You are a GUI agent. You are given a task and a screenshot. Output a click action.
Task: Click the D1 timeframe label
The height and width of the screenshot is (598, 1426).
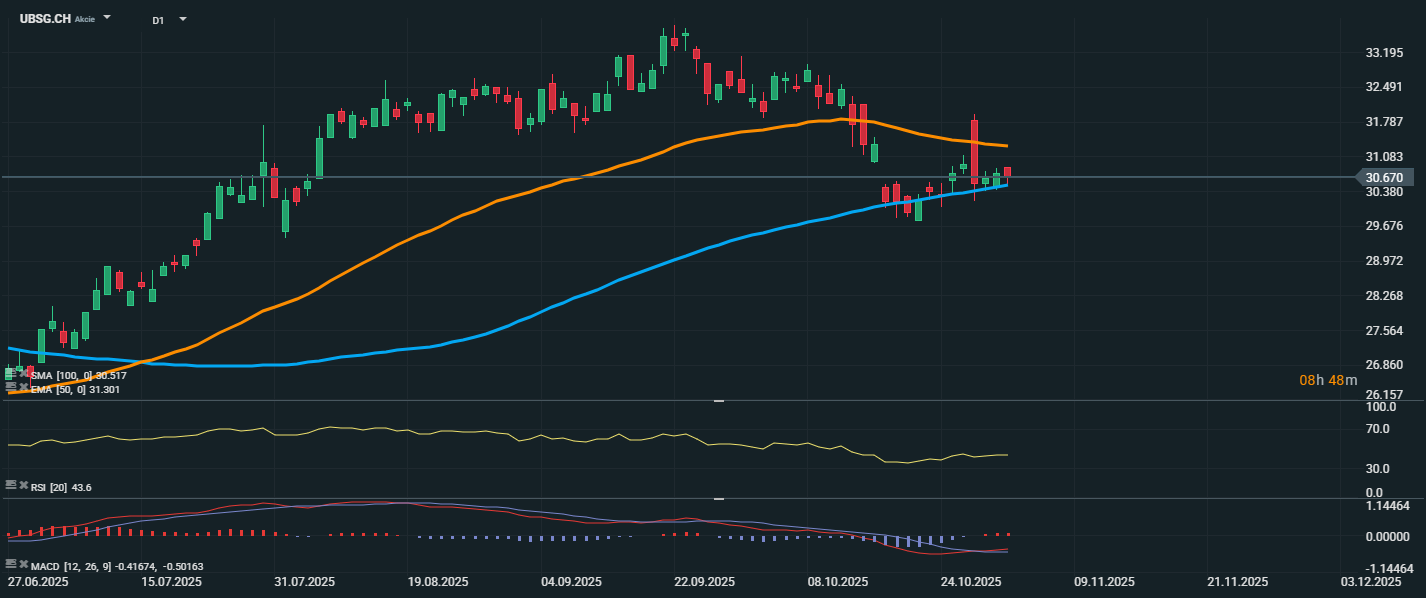[x=158, y=20]
